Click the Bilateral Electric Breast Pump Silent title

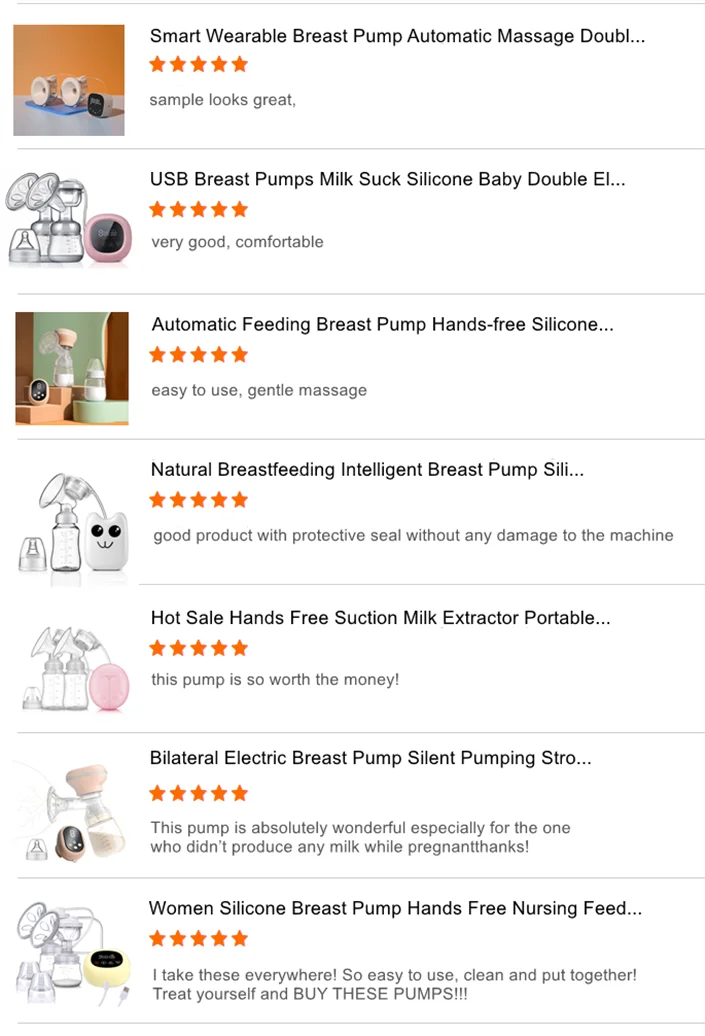pos(370,758)
